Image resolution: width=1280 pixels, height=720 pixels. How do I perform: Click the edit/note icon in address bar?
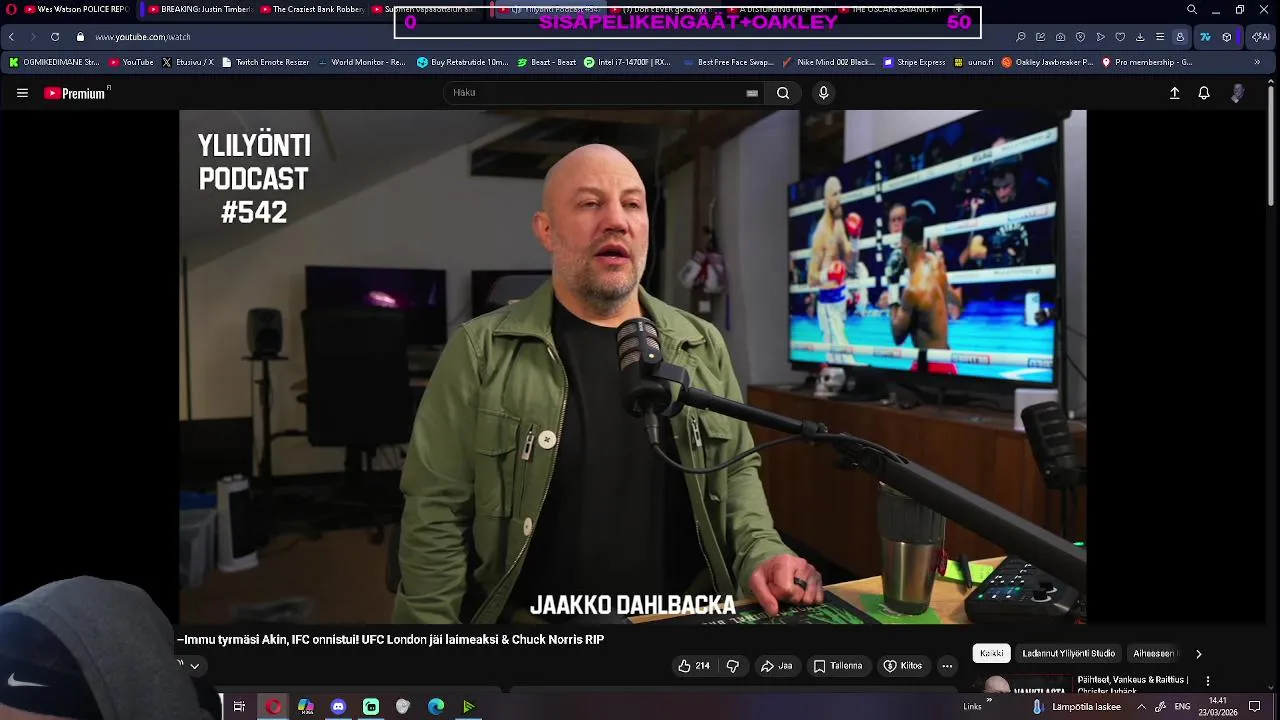tap(1040, 37)
